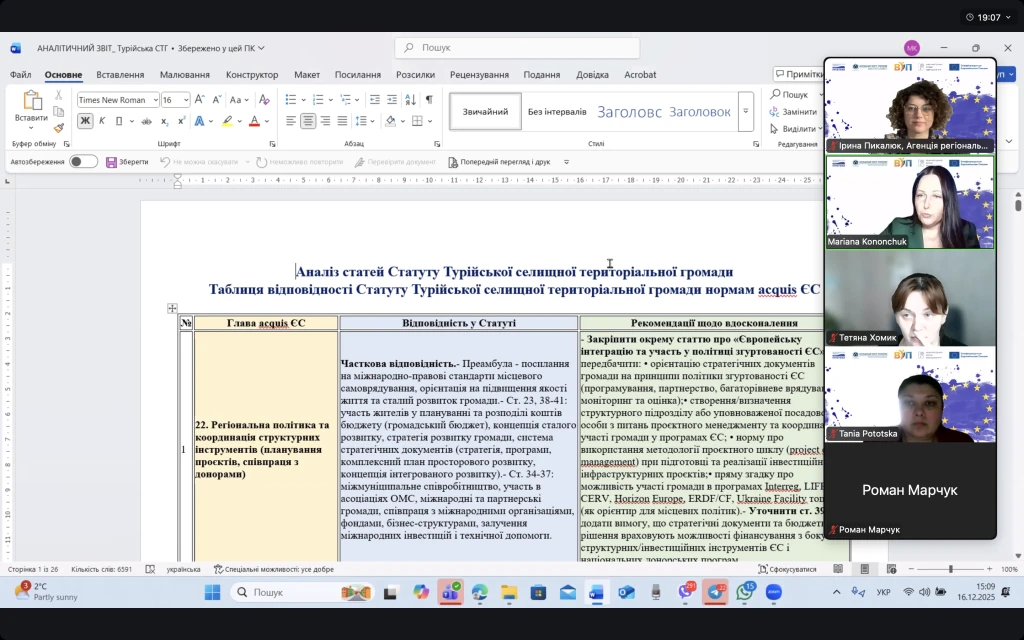Viewport: 1024px width, 640px height.
Task: Show paragraph marks (¶) icon
Action: 429,99
